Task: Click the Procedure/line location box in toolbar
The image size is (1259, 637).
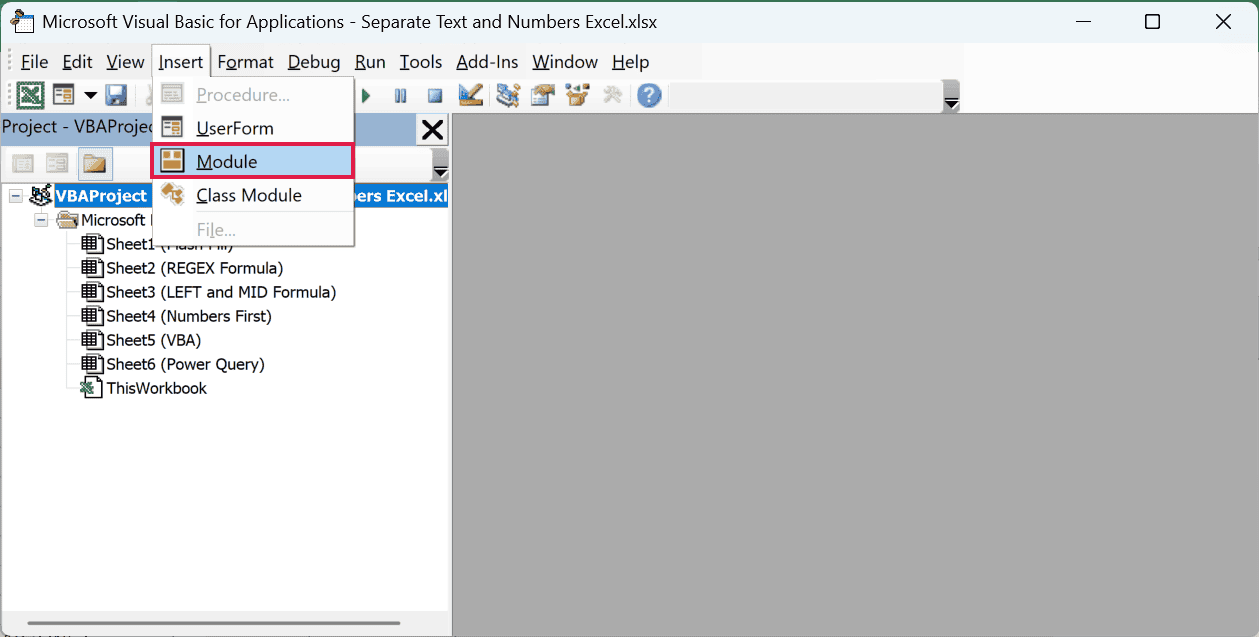Action: coord(806,96)
